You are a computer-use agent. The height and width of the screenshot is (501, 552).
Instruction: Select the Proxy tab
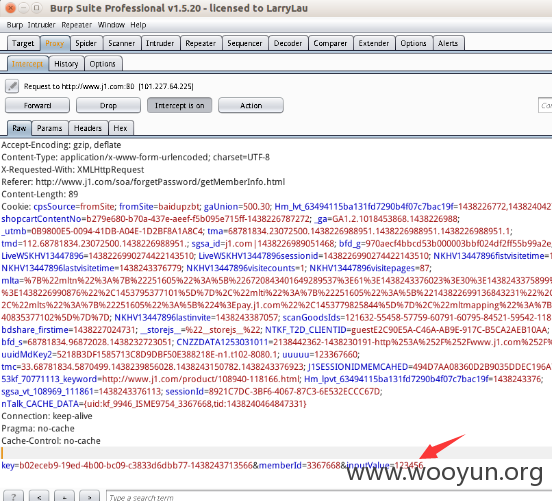point(55,43)
